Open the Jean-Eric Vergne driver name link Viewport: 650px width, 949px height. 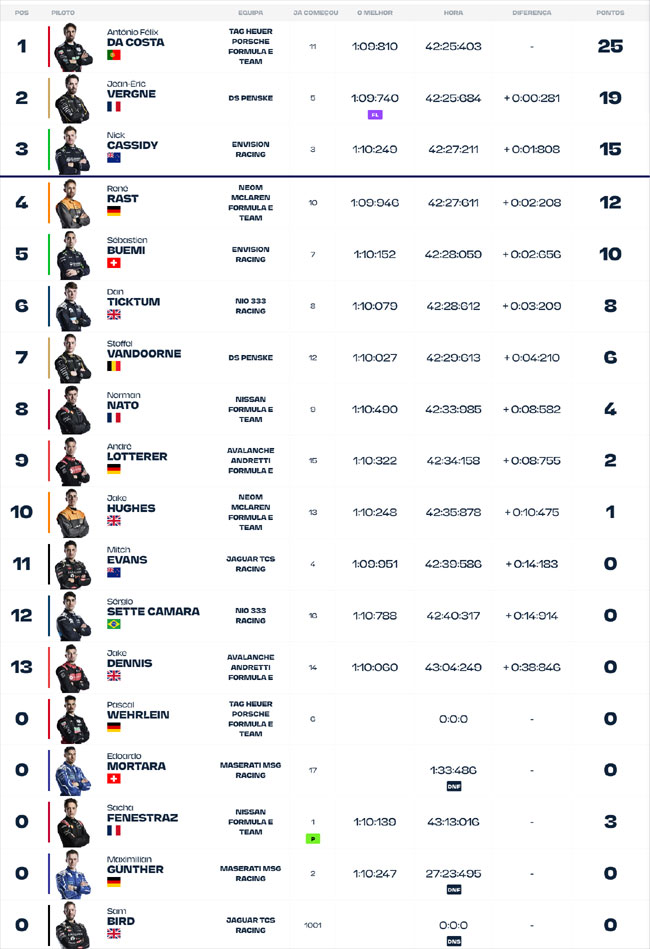pos(131,90)
